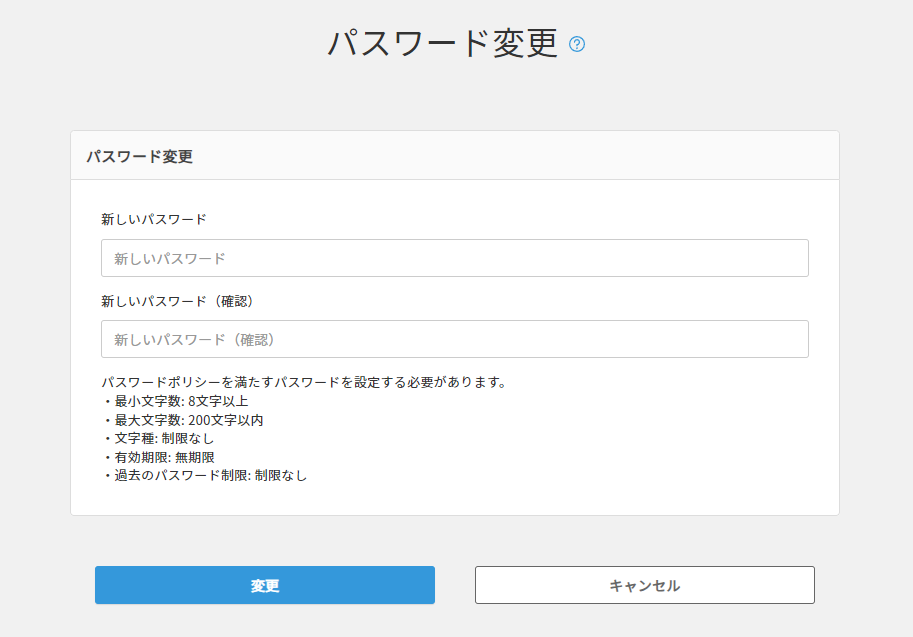Open the help icon beside パスワード変更 title
Image resolution: width=913 pixels, height=637 pixels.
point(576,44)
